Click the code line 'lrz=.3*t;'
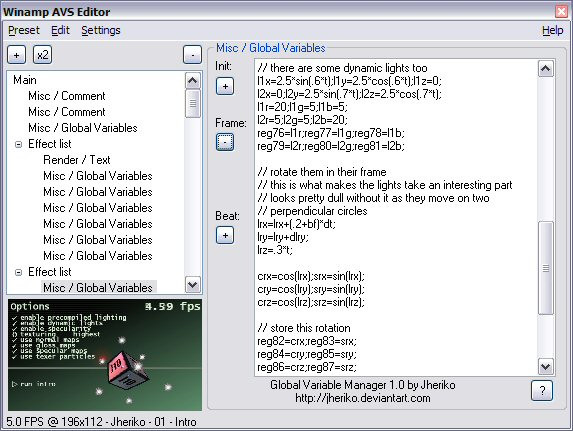This screenshot has height=431, width=573. pyautogui.click(x=275, y=250)
